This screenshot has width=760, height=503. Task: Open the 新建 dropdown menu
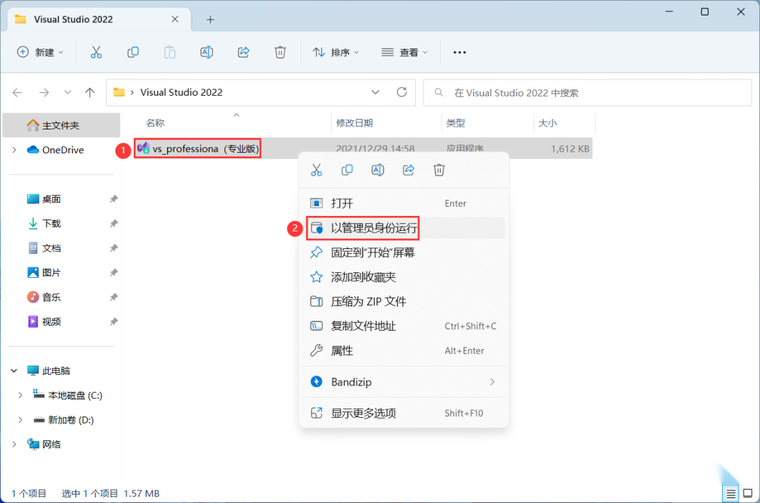[x=40, y=52]
